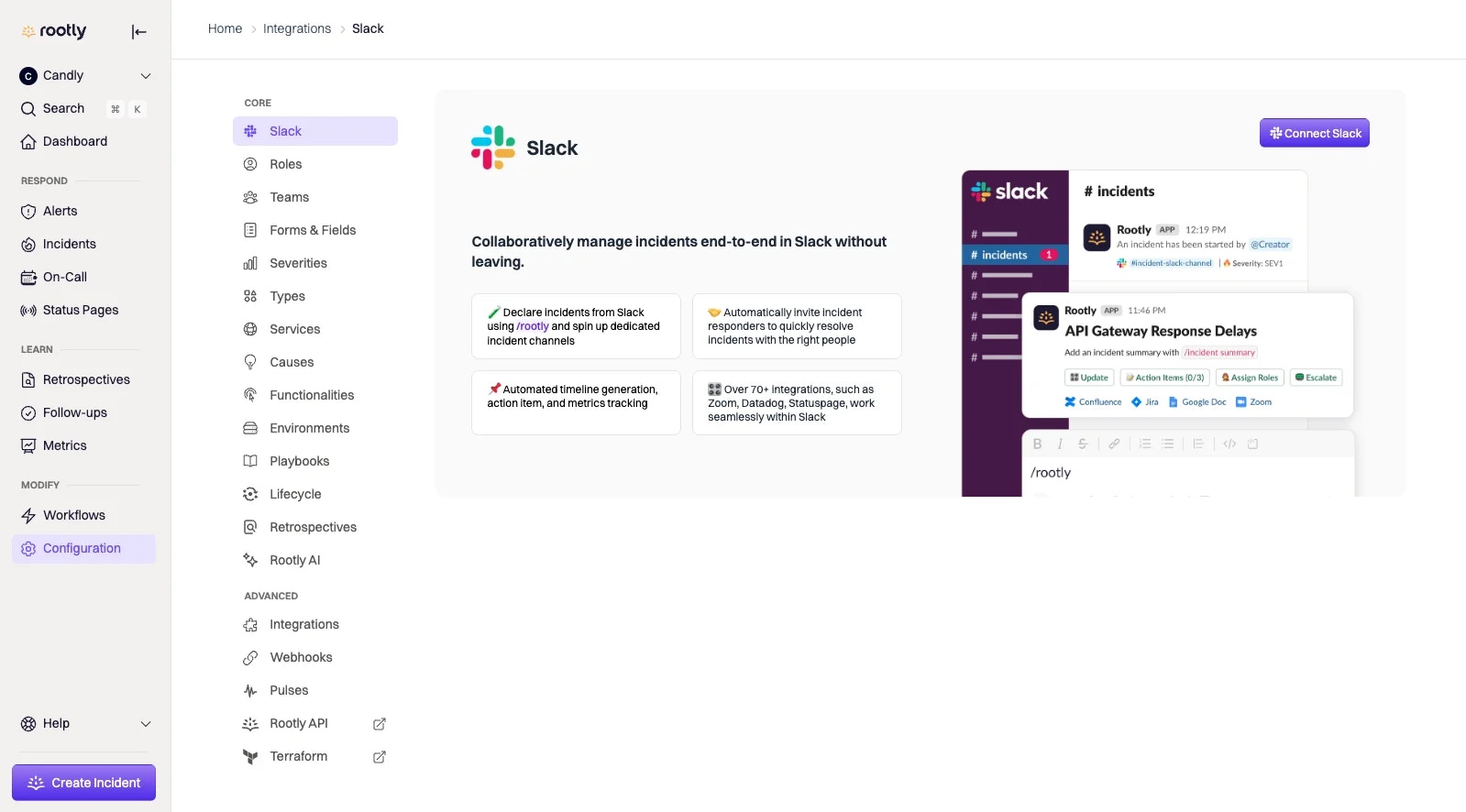Screen dimensions: 1466x812
Task: Open the Search field
Action: pyautogui.click(x=84, y=109)
